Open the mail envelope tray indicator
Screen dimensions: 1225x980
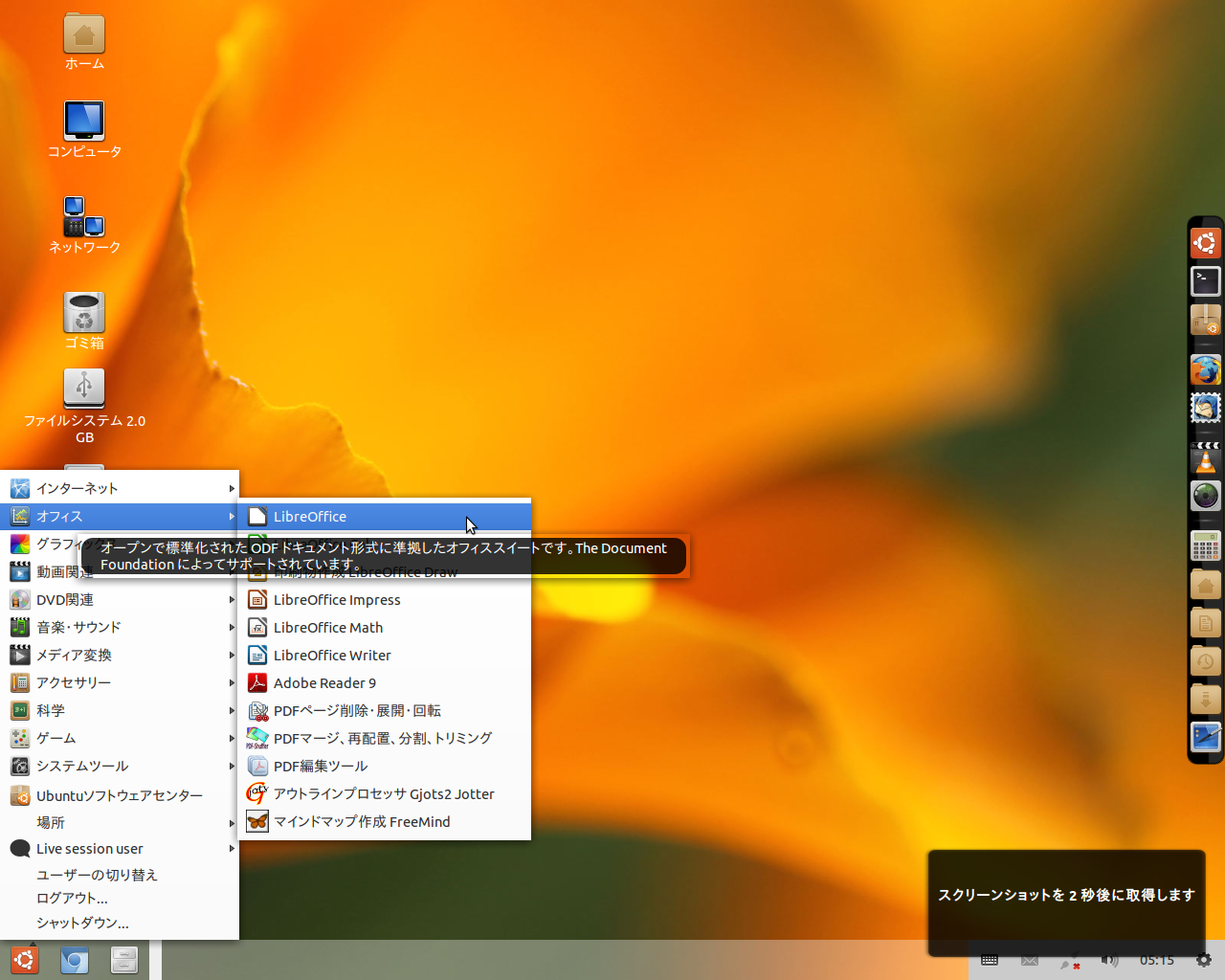pos(1030,960)
